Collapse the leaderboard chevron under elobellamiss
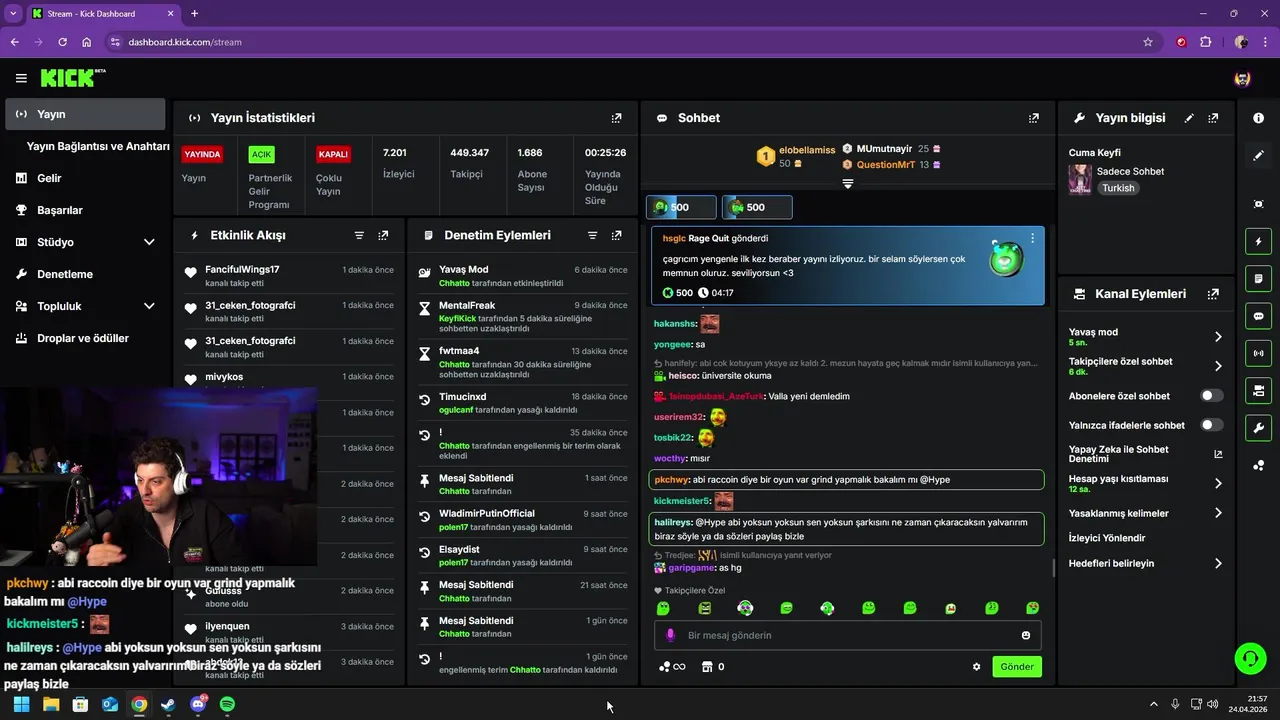 click(x=848, y=184)
